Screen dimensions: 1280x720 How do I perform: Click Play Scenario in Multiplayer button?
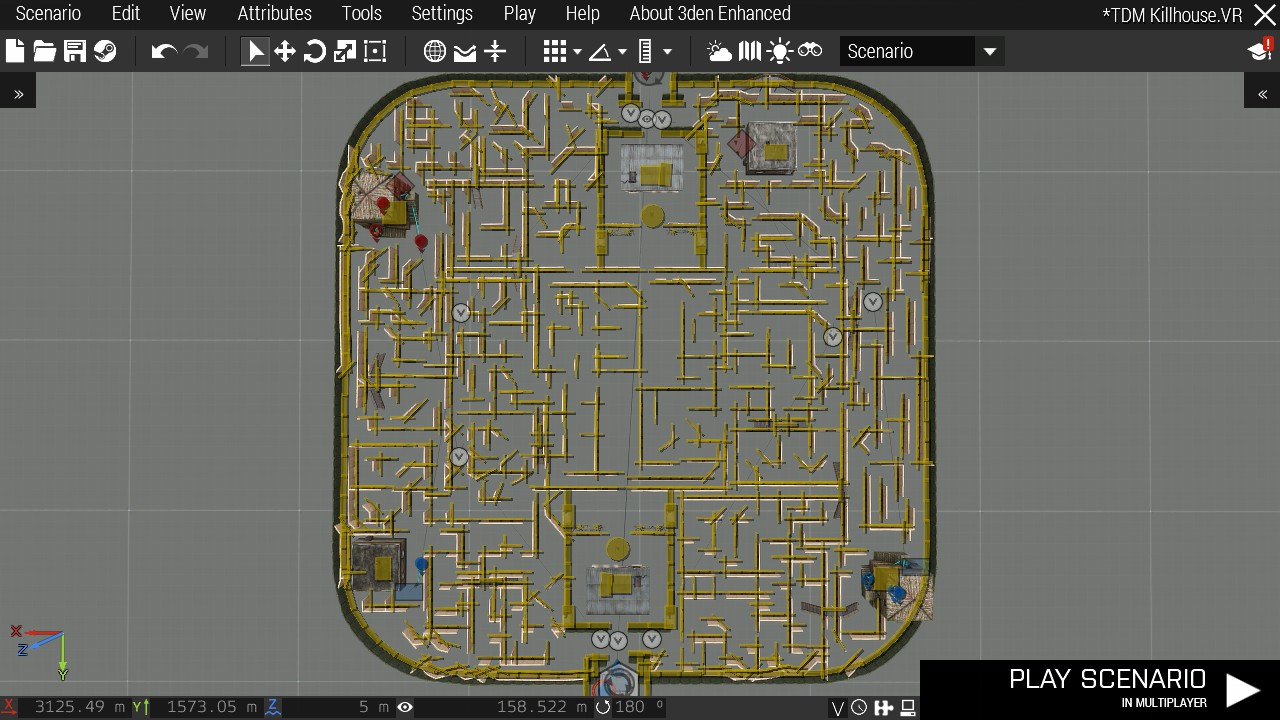point(1100,689)
